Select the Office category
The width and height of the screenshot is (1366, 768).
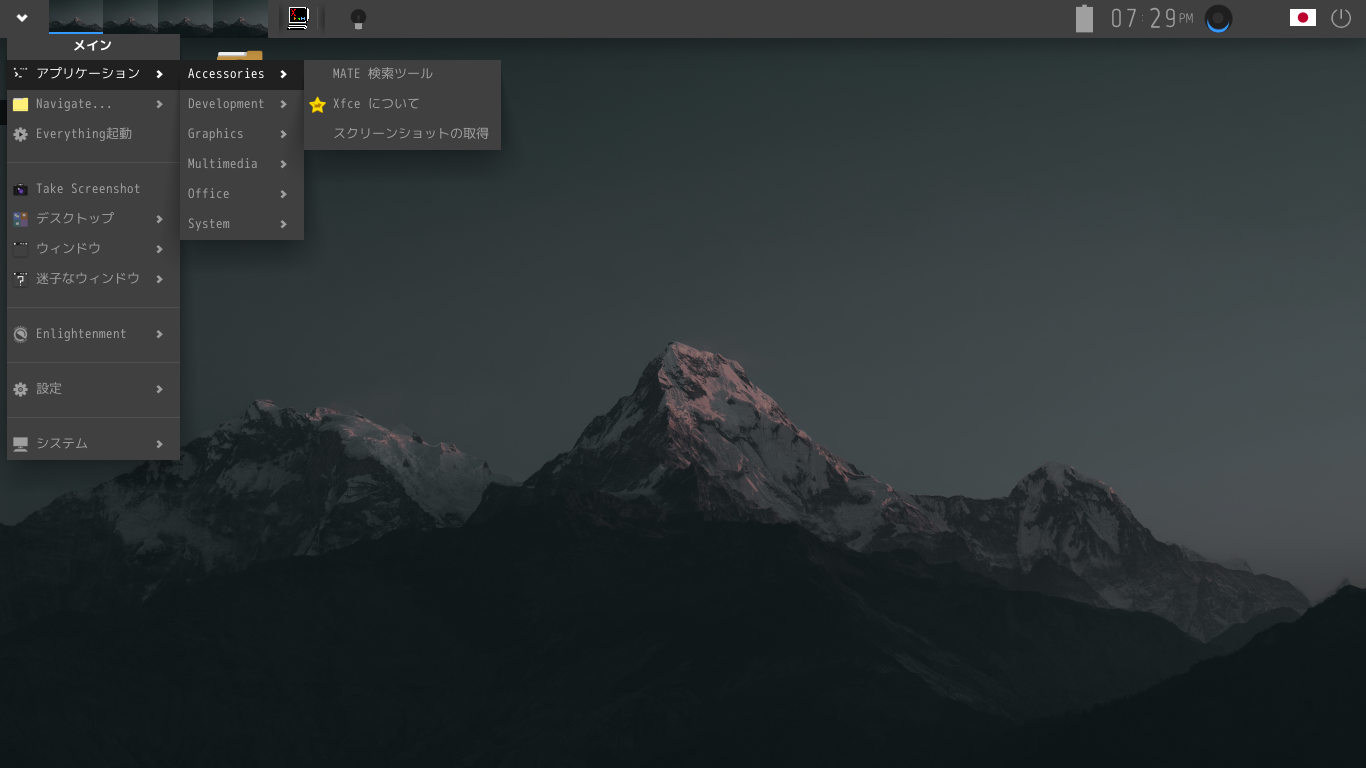242,194
